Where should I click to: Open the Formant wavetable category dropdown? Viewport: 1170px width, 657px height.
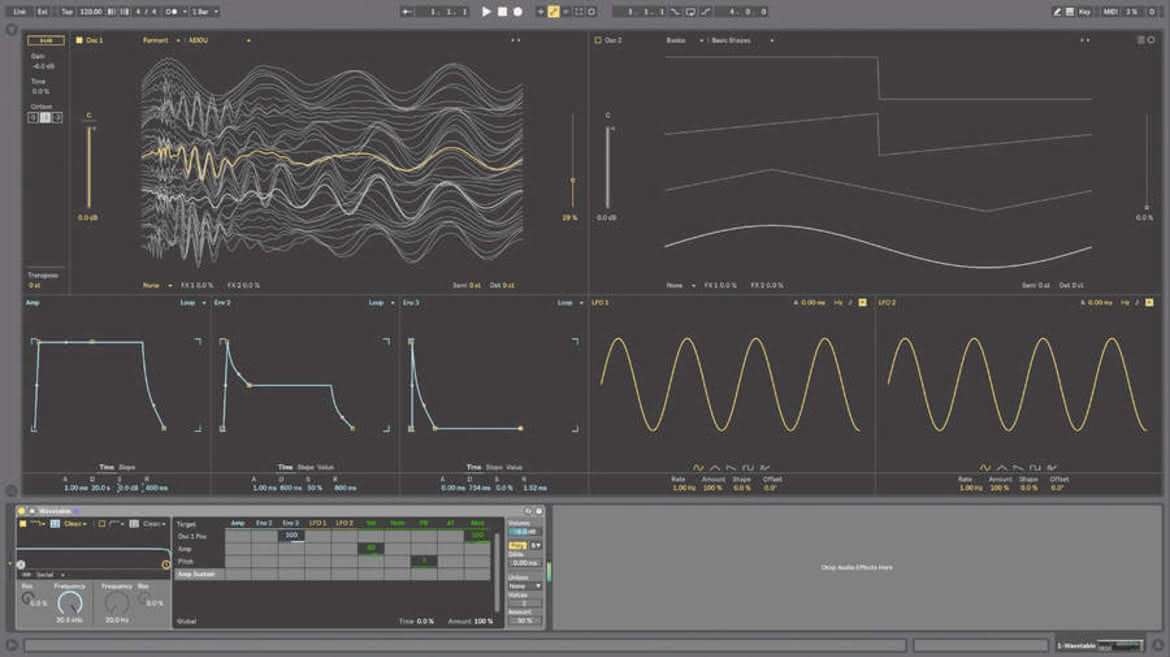click(x=161, y=40)
